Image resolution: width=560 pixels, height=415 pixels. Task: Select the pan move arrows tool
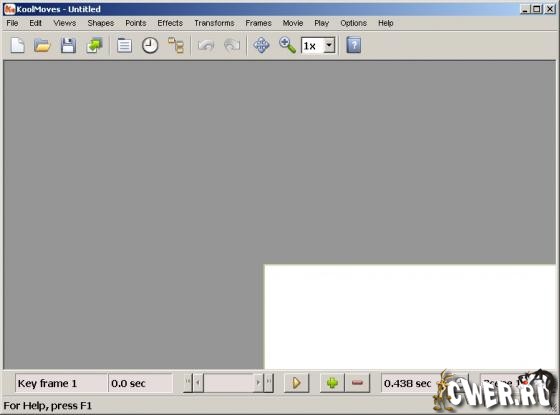coord(261,45)
